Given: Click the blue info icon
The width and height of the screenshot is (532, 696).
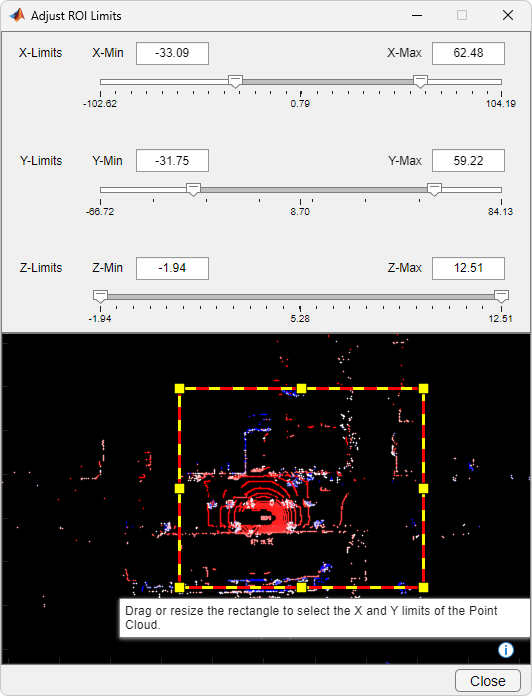Looking at the screenshot, I should click(x=506, y=650).
